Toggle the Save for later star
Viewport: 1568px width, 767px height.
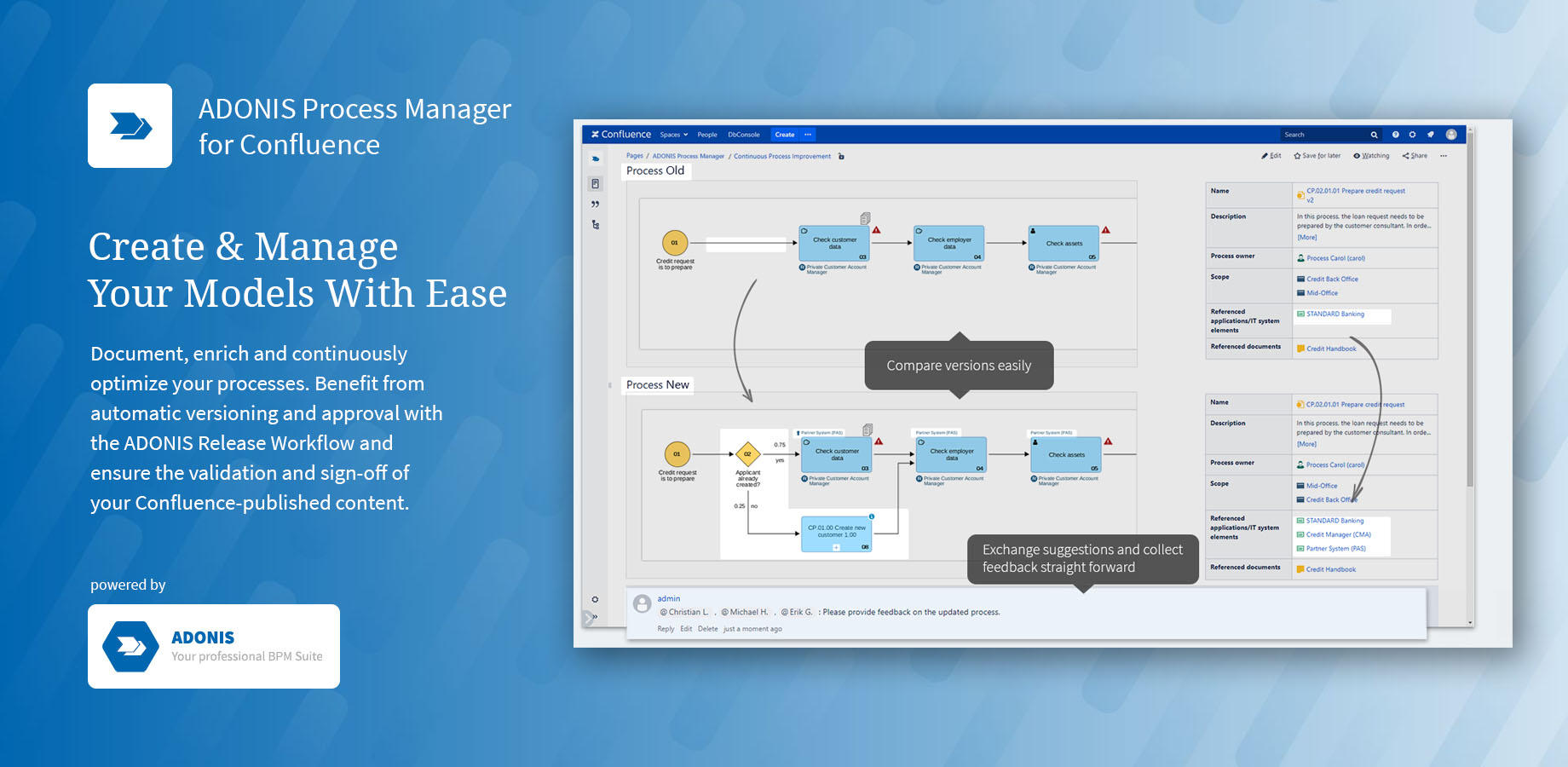coord(1317,155)
